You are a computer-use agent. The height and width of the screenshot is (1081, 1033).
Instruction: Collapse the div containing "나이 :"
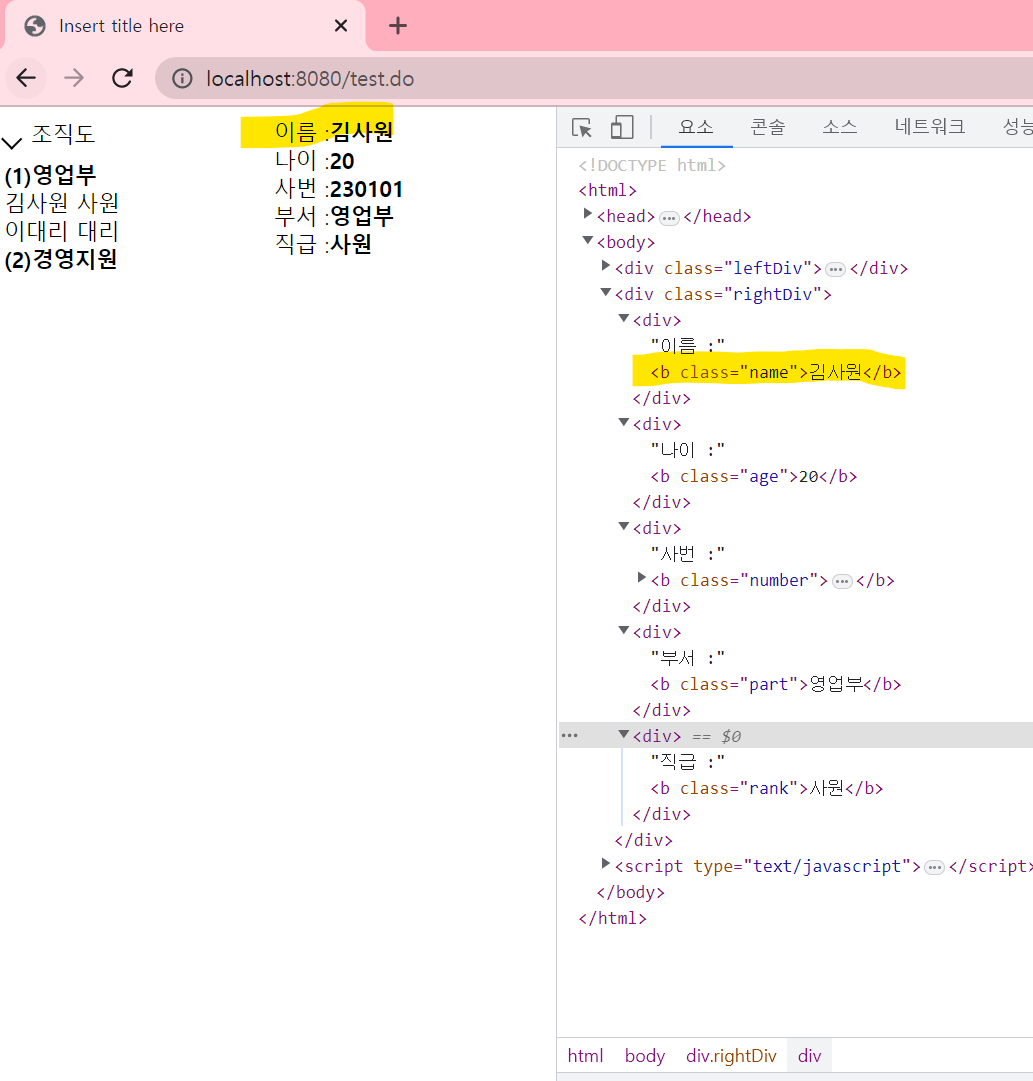click(623, 423)
